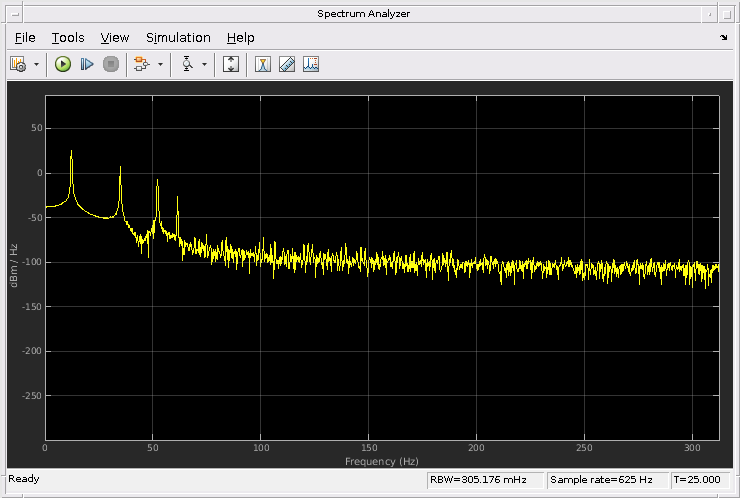Image resolution: width=740 pixels, height=498 pixels.
Task: Click the Highlight Simulink Block icon
Action: [142, 64]
